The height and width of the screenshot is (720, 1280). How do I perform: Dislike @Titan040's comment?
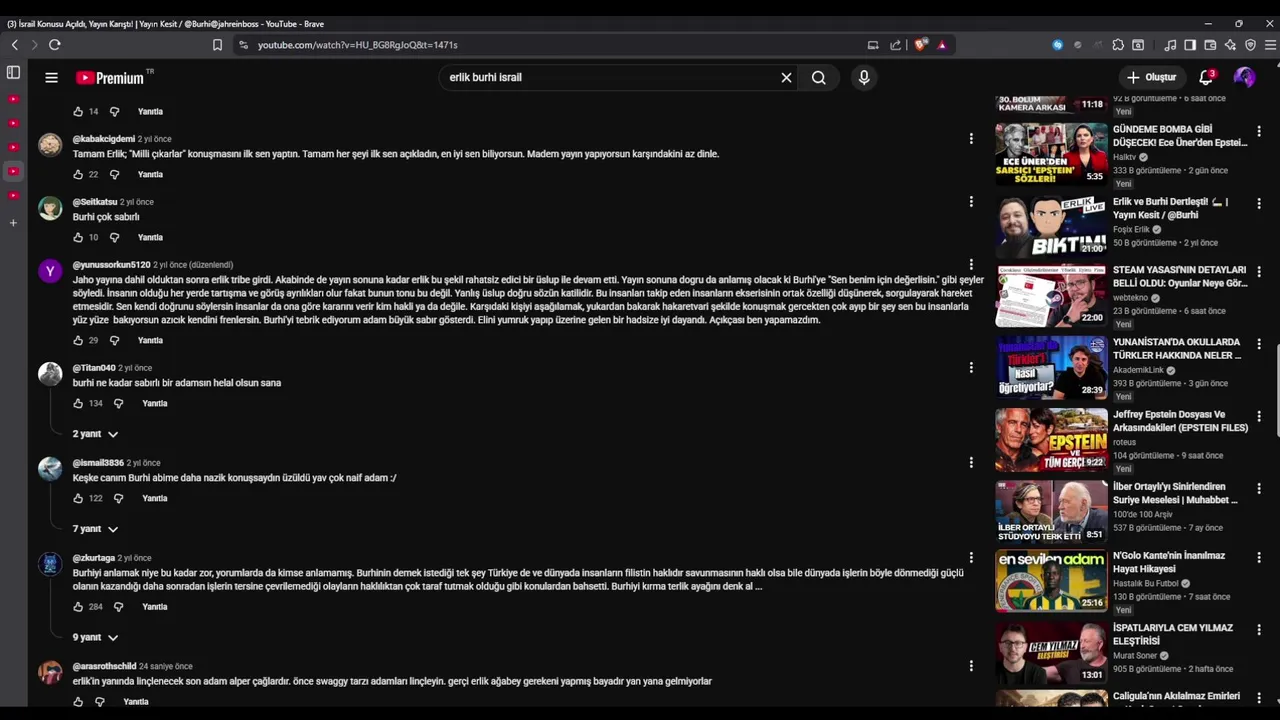(x=118, y=403)
